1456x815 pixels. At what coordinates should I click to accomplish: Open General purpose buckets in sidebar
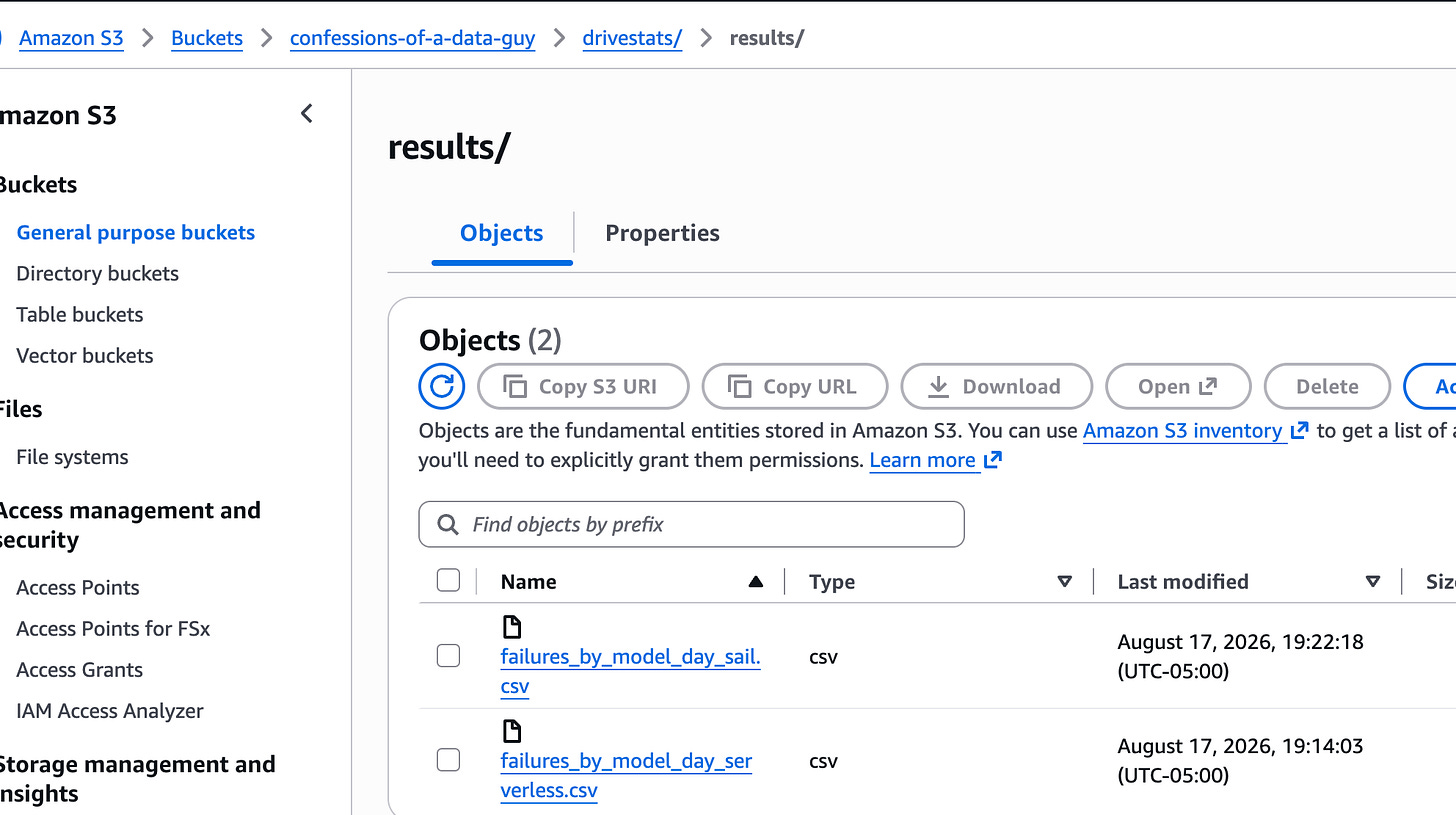[x=136, y=232]
